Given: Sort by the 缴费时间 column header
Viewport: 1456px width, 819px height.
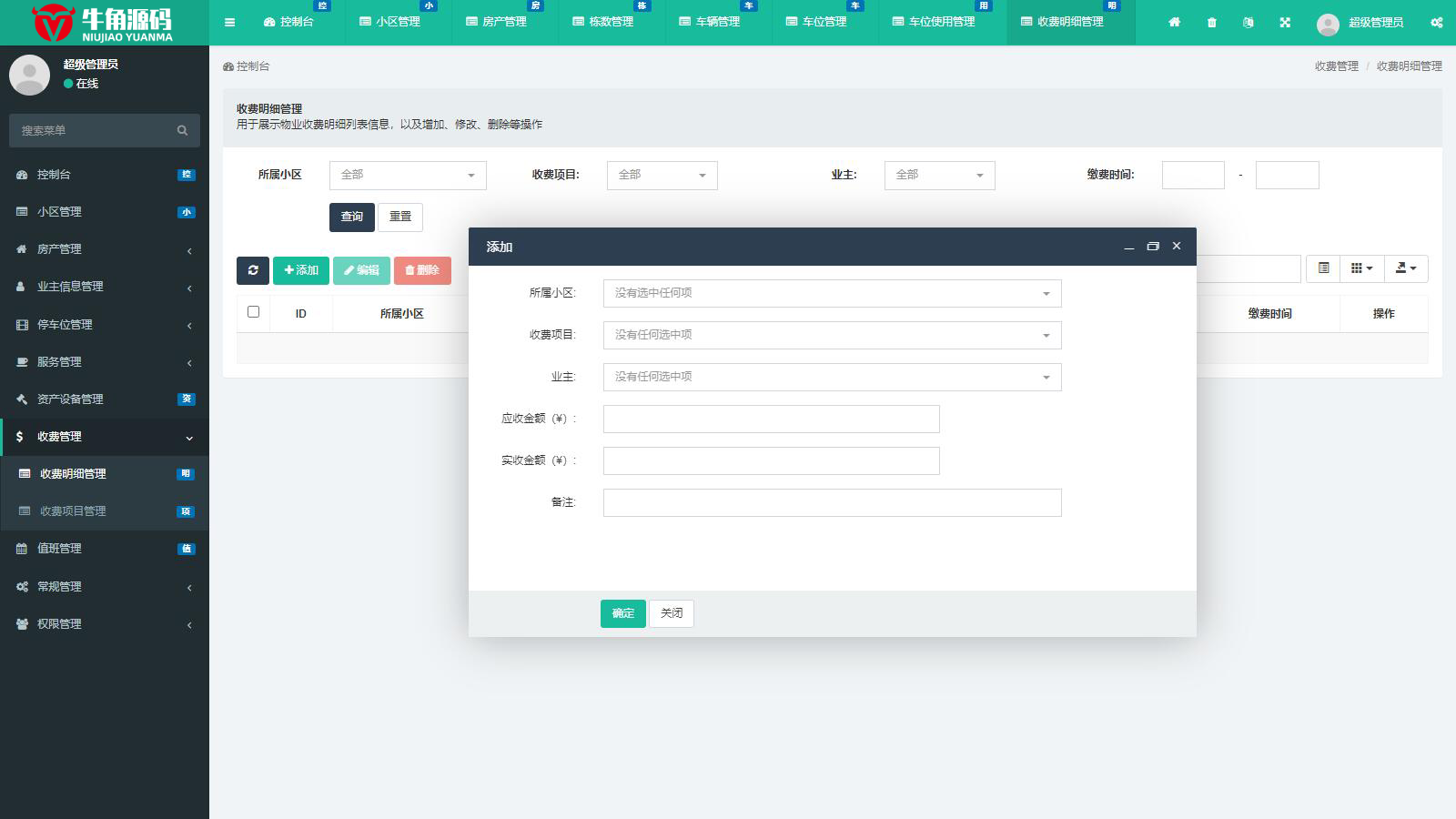Looking at the screenshot, I should coord(1269,314).
